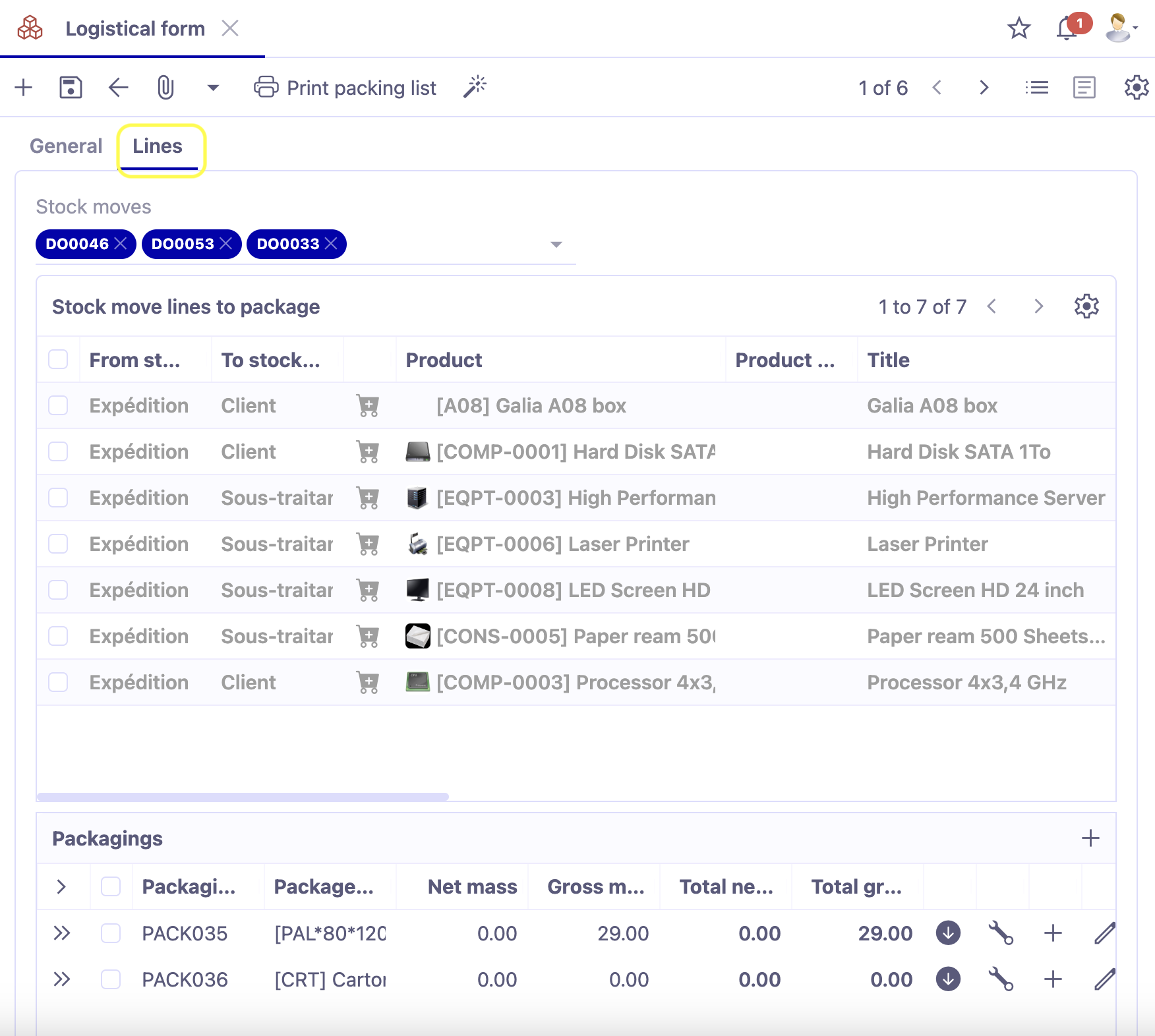This screenshot has height=1036, width=1155.
Task: Open the Stock moves dropdown arrow
Action: (556, 244)
